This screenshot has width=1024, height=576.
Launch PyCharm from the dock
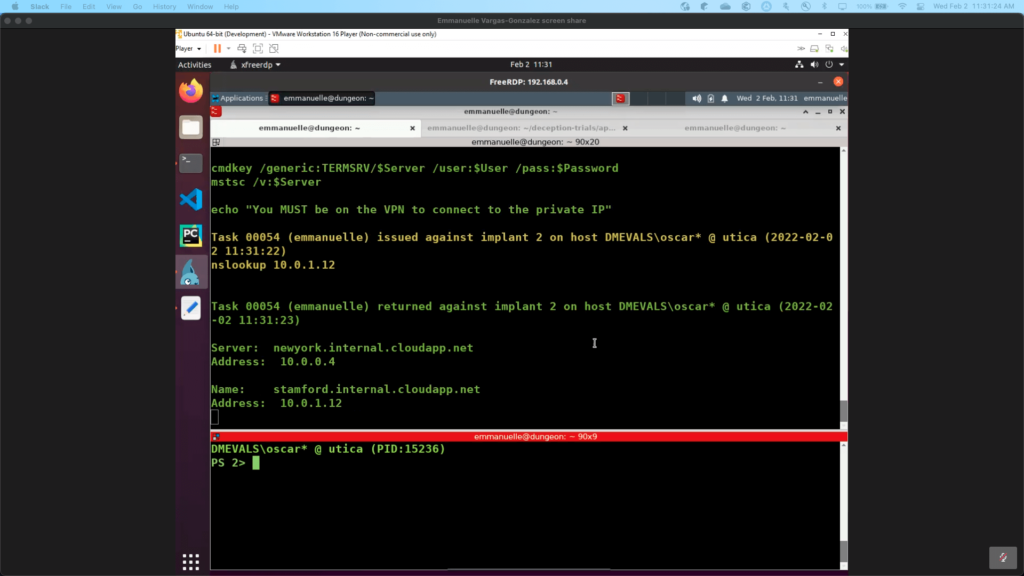click(190, 235)
